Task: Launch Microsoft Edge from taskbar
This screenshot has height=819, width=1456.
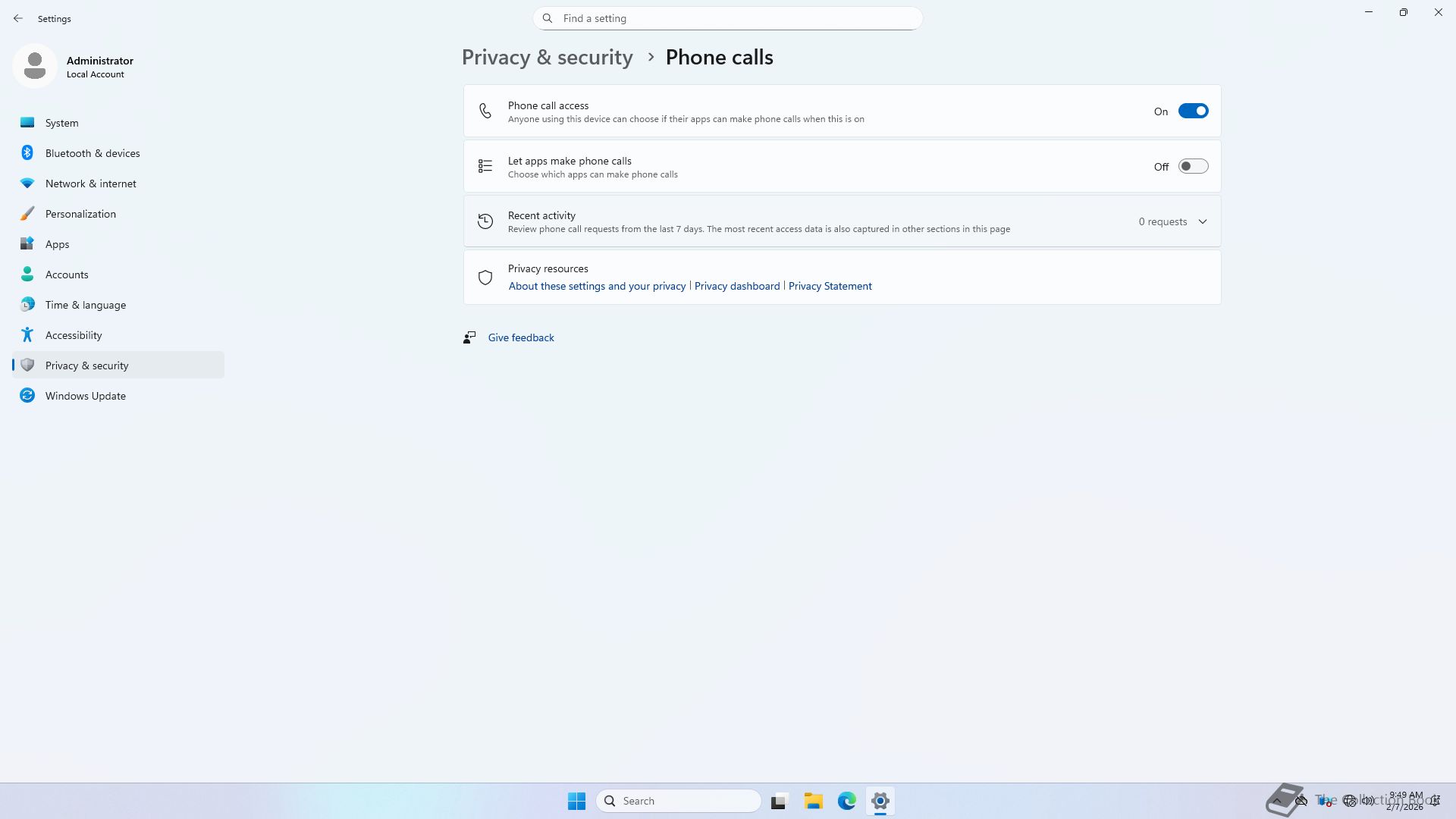Action: click(847, 801)
